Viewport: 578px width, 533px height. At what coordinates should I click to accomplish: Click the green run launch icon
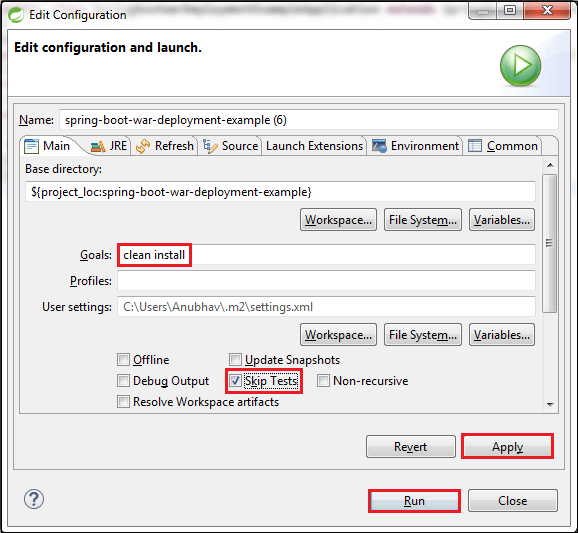click(520, 66)
